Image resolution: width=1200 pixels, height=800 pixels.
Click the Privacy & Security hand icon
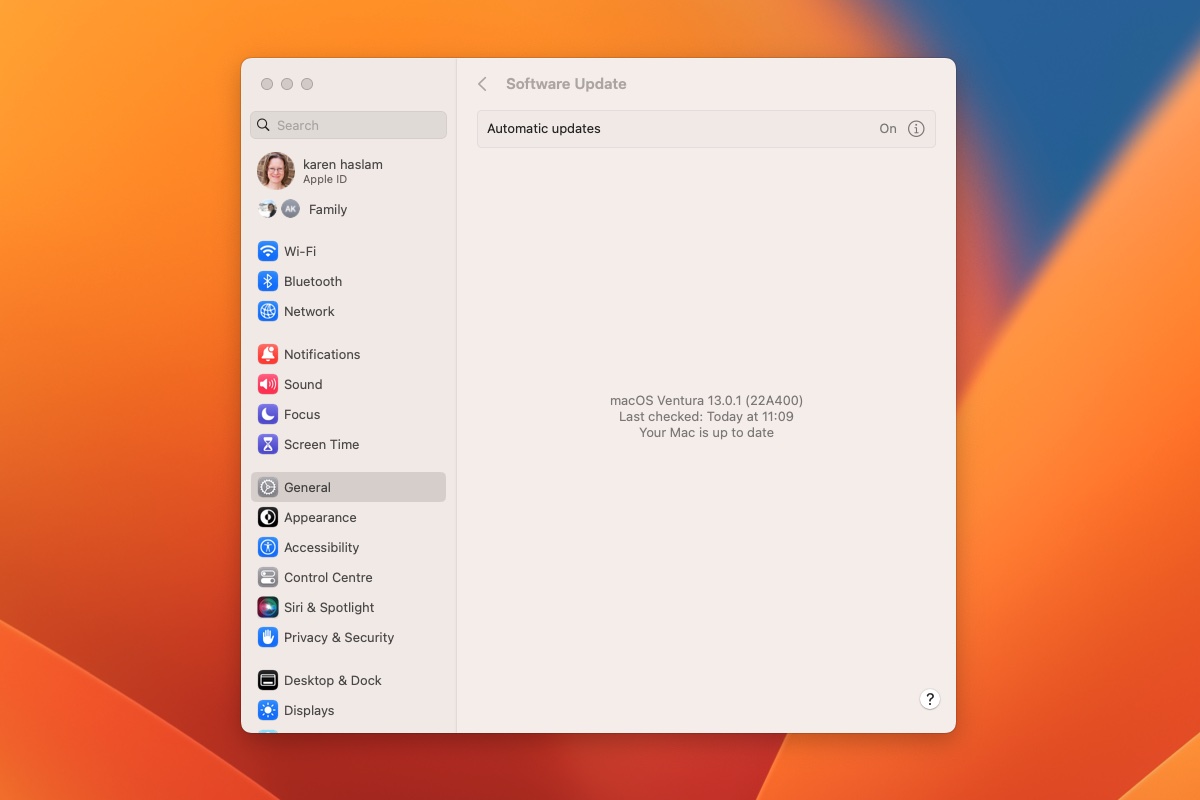pos(267,637)
